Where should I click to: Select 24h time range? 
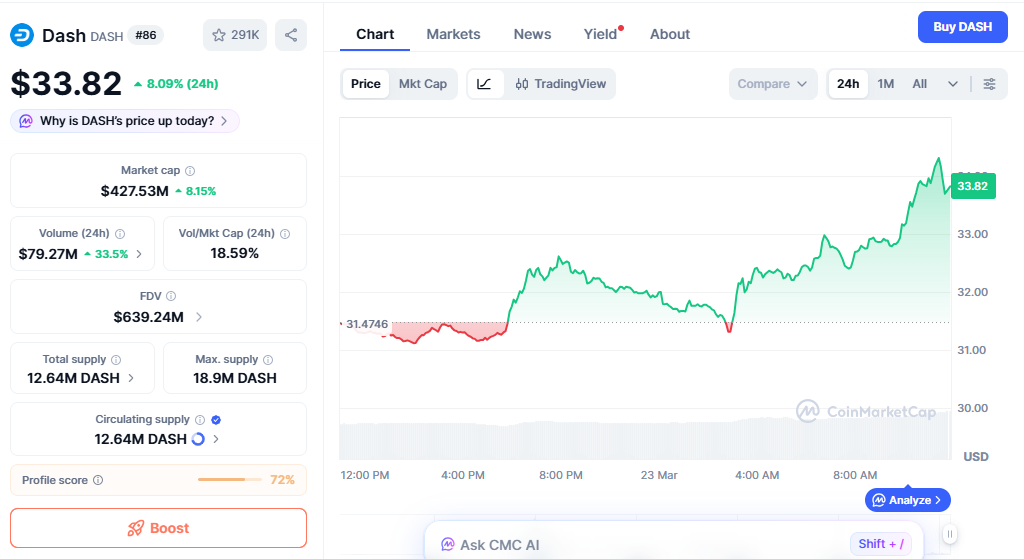848,84
